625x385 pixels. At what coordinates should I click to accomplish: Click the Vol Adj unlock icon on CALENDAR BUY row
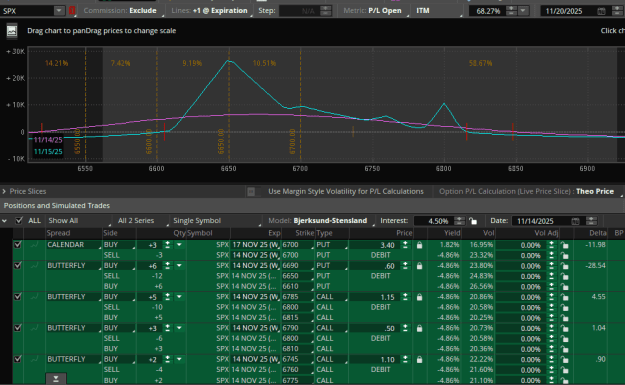564,245
